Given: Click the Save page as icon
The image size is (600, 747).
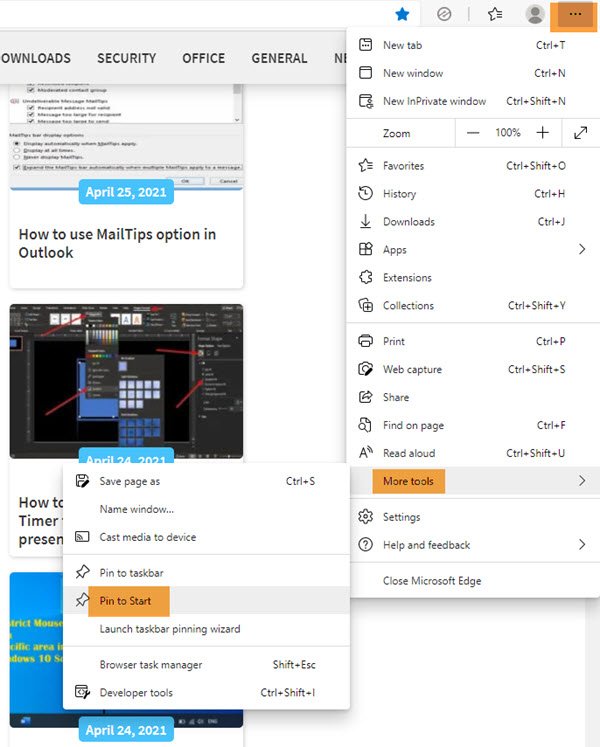Looking at the screenshot, I should (82, 481).
